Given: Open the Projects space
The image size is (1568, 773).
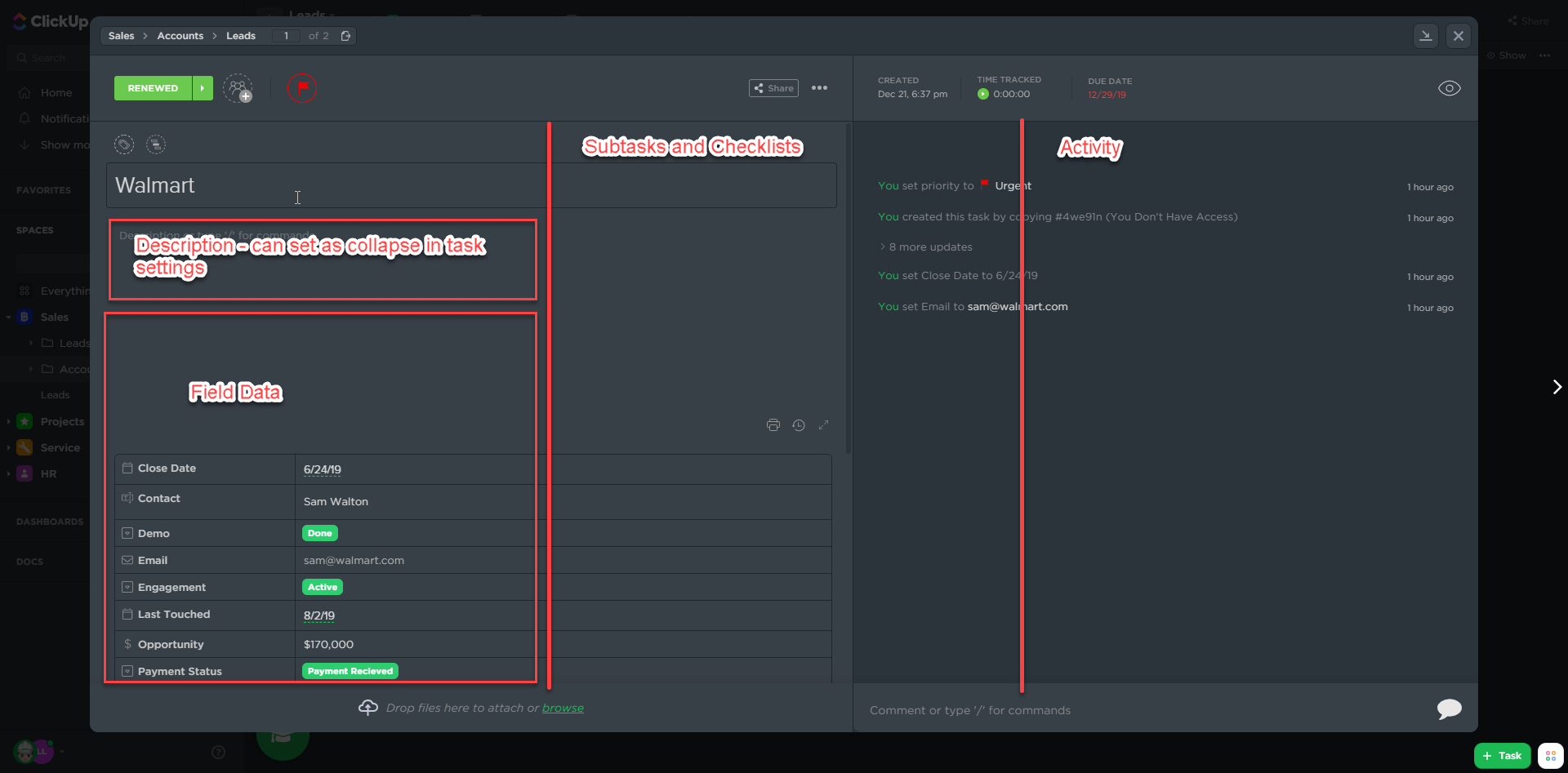Looking at the screenshot, I should [62, 421].
